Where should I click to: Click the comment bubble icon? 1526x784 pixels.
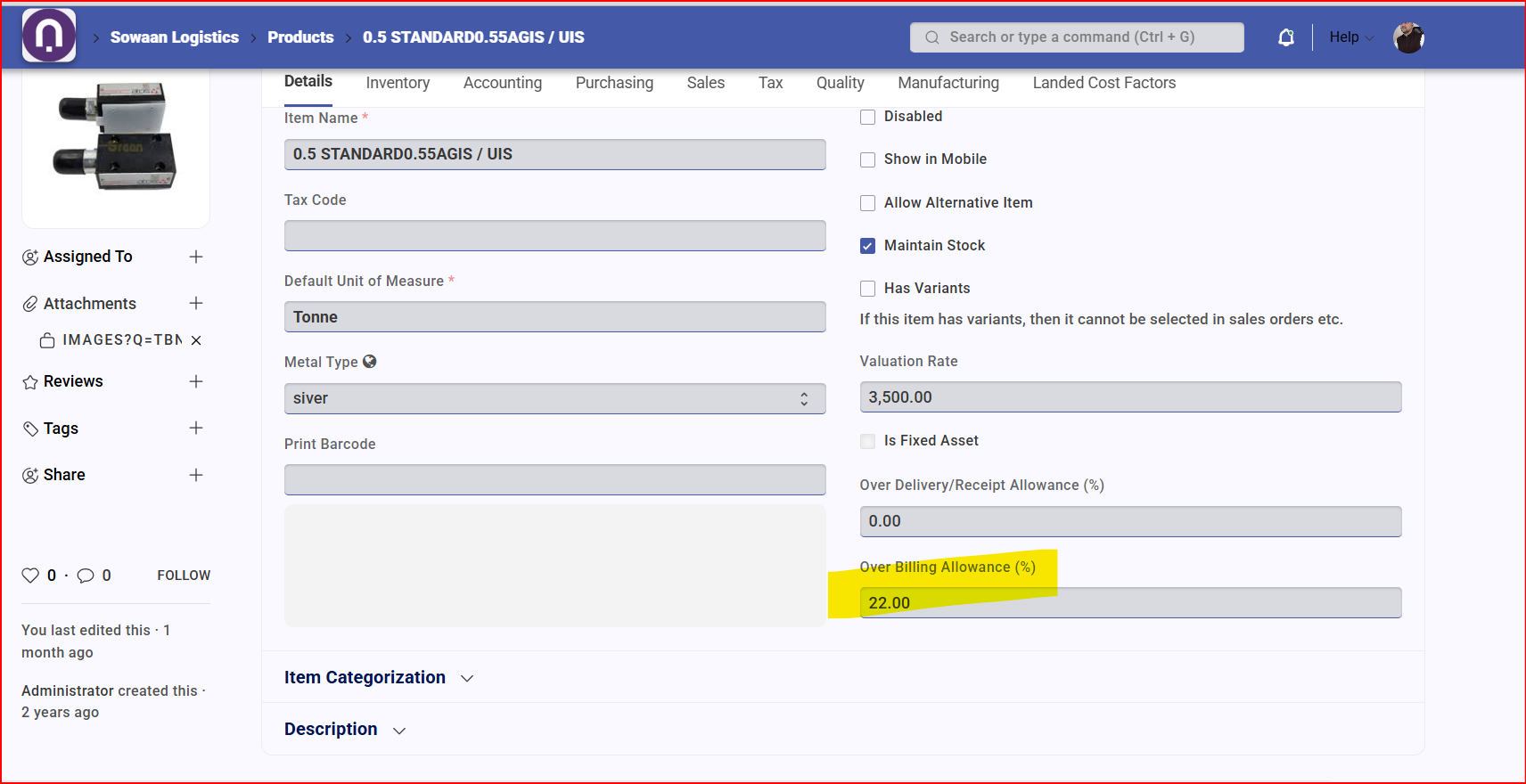[x=86, y=576]
